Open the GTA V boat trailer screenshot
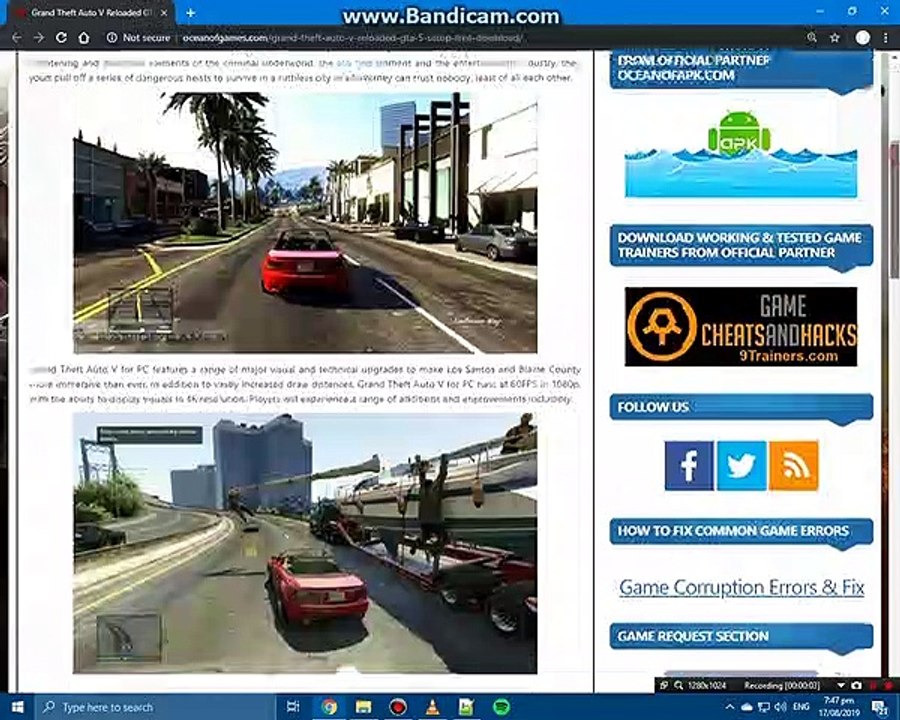Image resolution: width=900 pixels, height=720 pixels. pos(305,543)
